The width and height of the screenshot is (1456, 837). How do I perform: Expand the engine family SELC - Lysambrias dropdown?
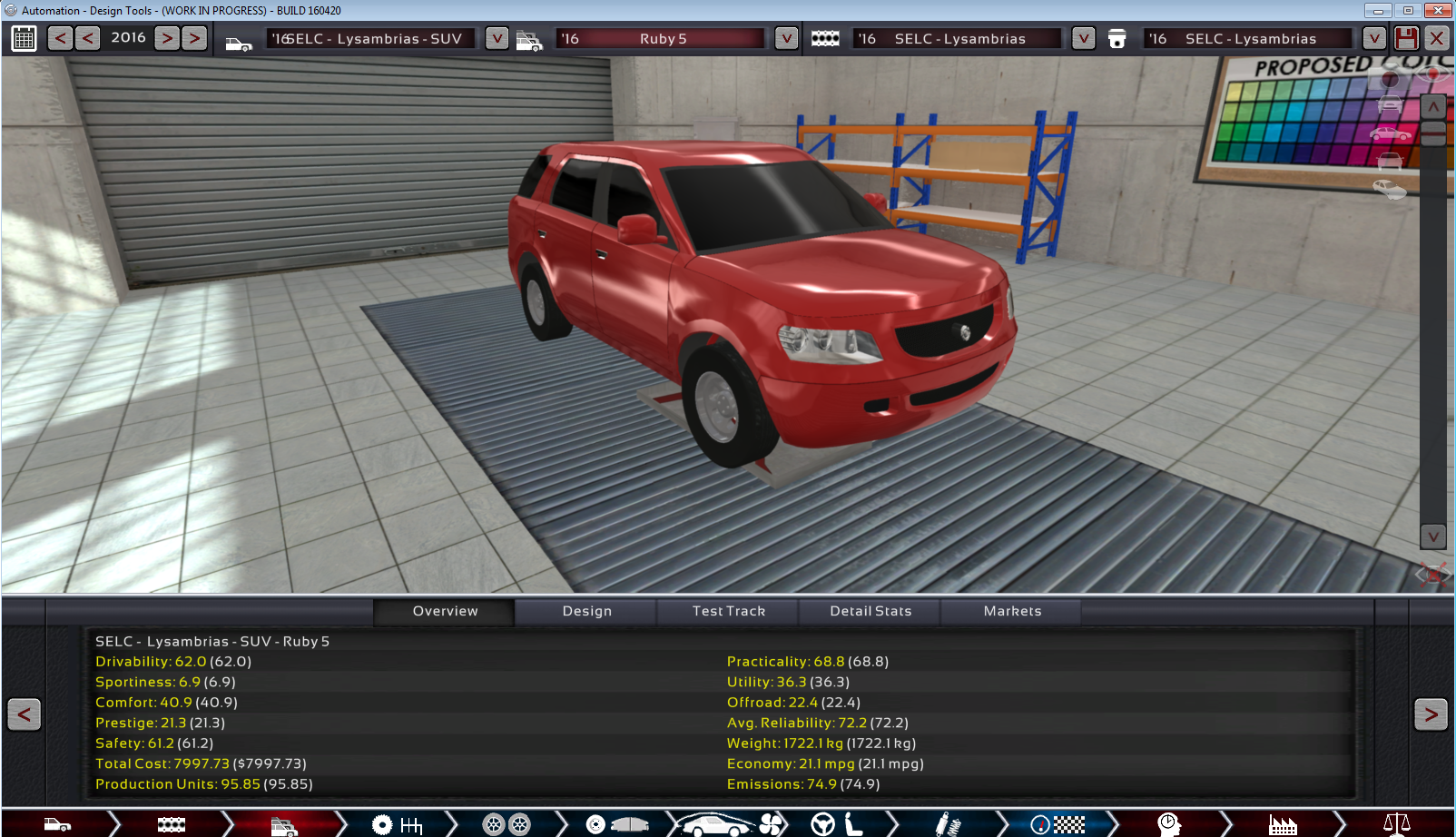pyautogui.click(x=1083, y=38)
